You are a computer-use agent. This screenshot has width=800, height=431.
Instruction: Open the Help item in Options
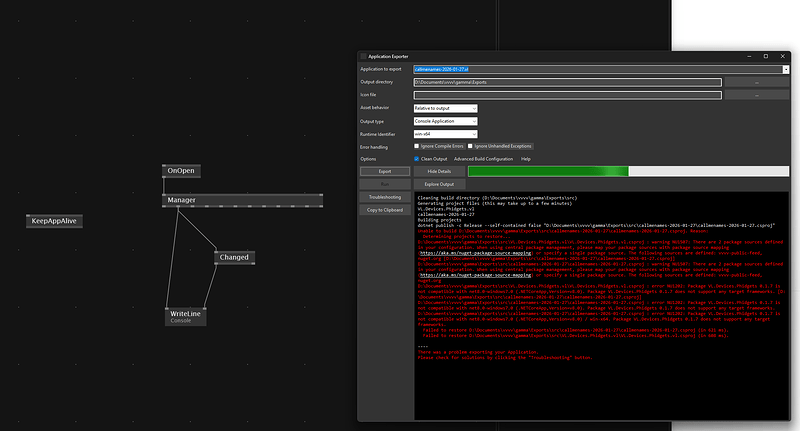coord(526,159)
